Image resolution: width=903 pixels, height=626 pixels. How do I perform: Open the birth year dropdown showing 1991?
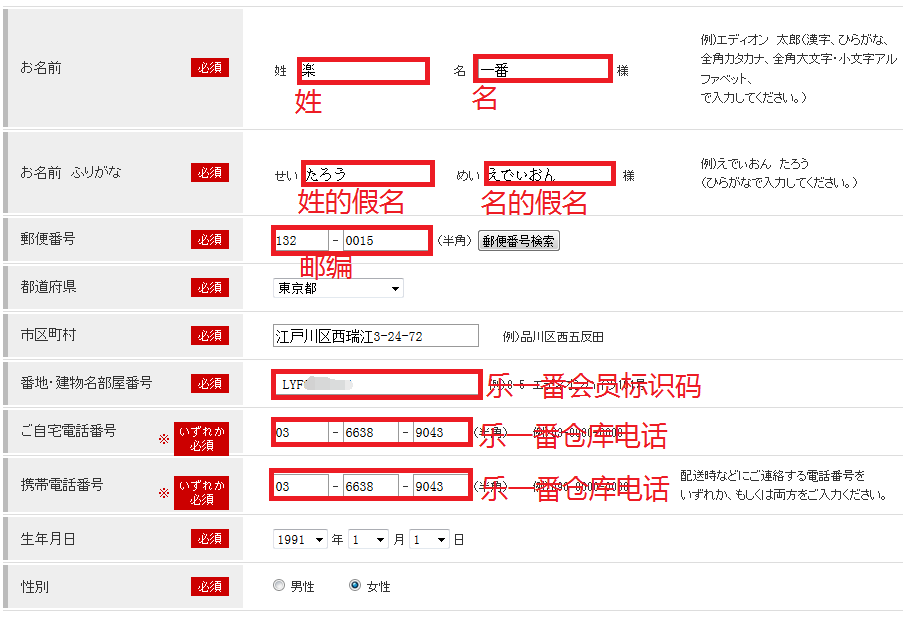[301, 539]
